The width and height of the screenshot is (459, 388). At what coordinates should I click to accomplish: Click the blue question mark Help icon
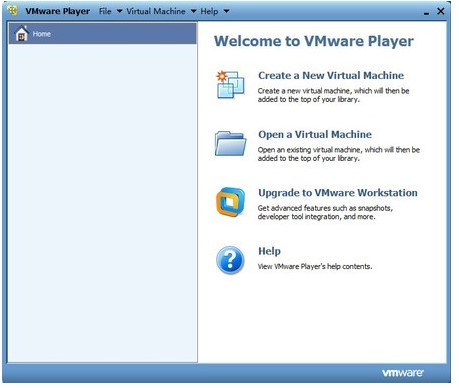tap(230, 260)
